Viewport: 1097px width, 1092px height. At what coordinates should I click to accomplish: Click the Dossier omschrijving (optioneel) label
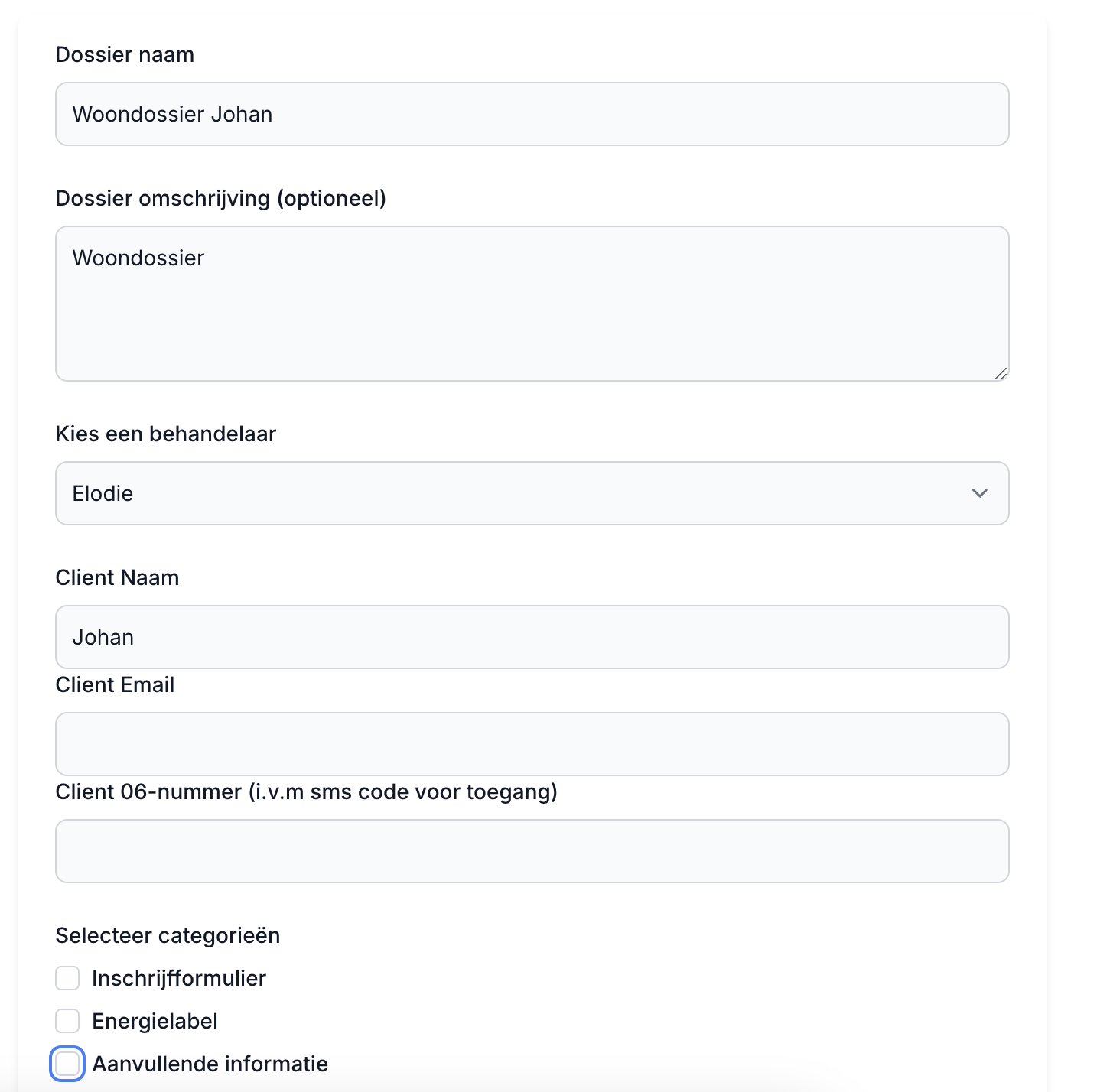tap(220, 199)
